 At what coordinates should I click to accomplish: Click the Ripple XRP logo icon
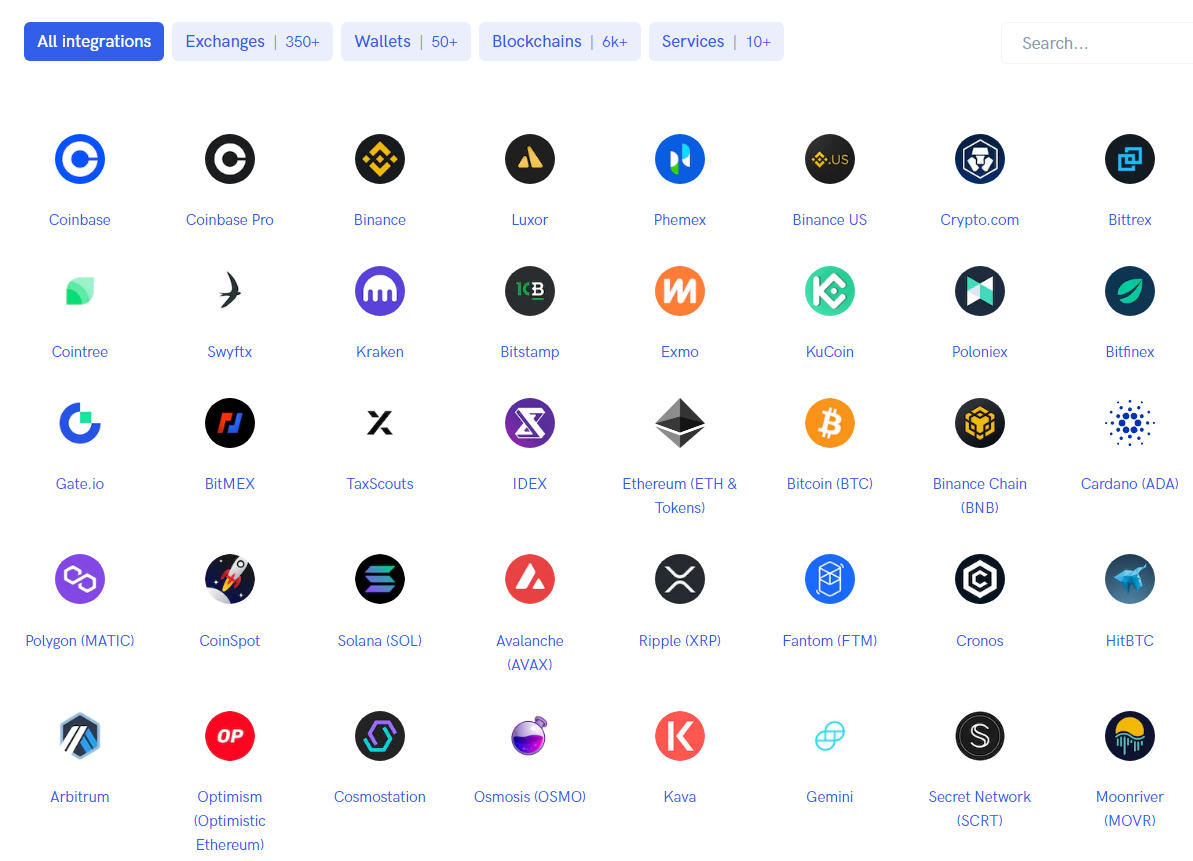[679, 579]
